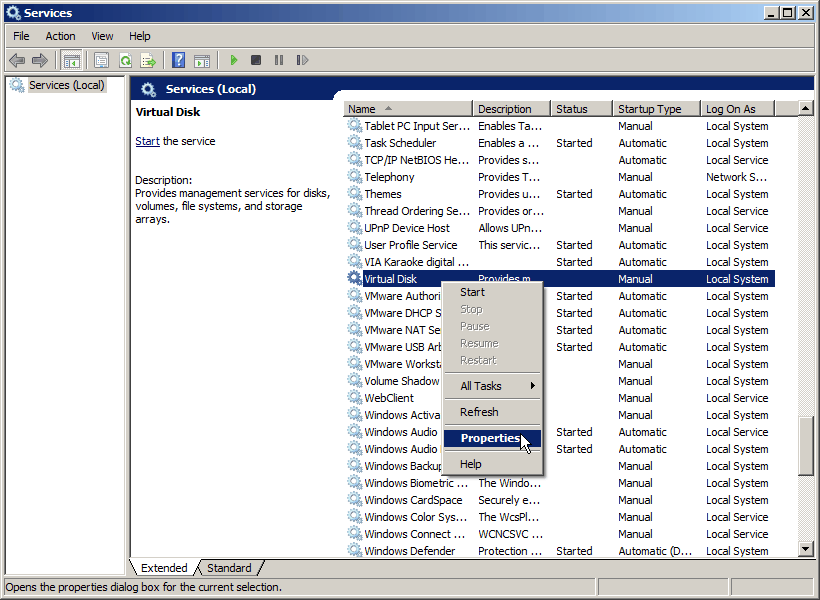The width and height of the screenshot is (820, 600).
Task: Select Properties in the context menu
Action: (x=490, y=438)
